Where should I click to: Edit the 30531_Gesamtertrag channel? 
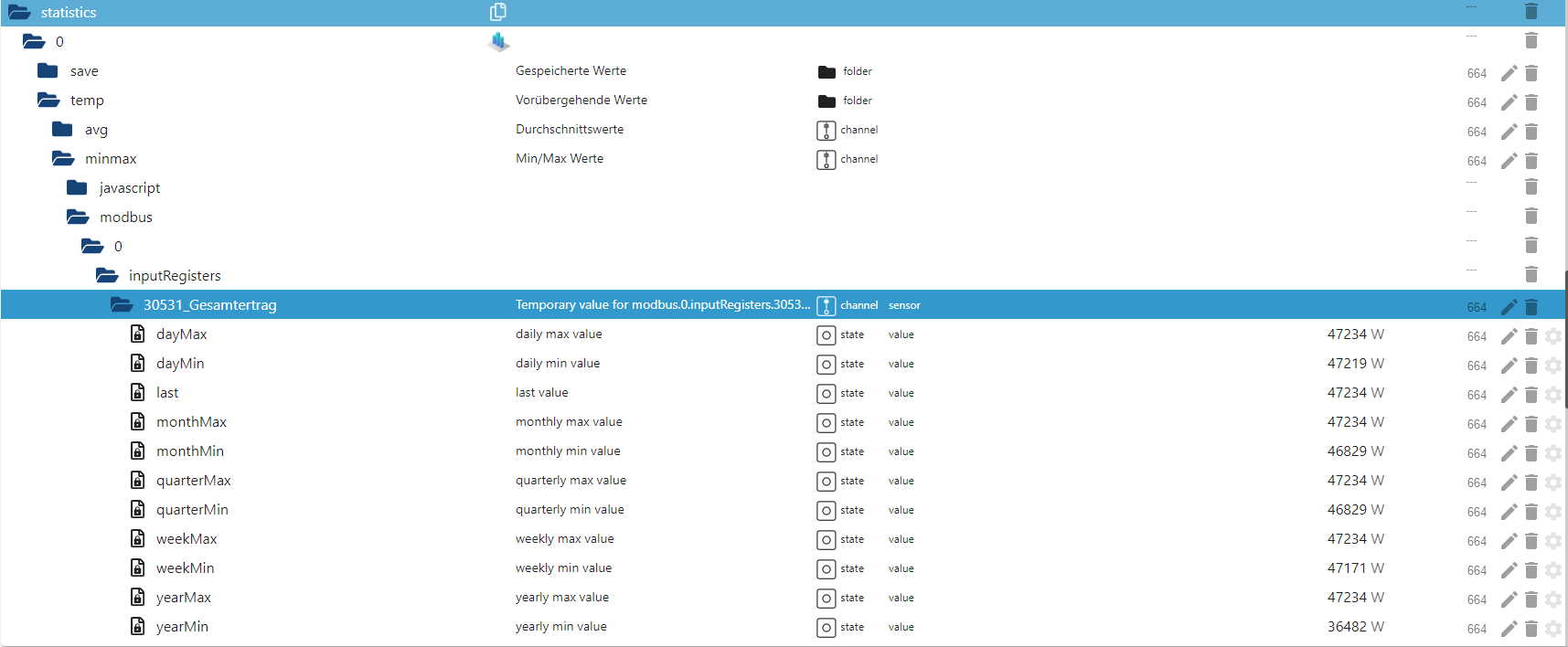point(1509,307)
